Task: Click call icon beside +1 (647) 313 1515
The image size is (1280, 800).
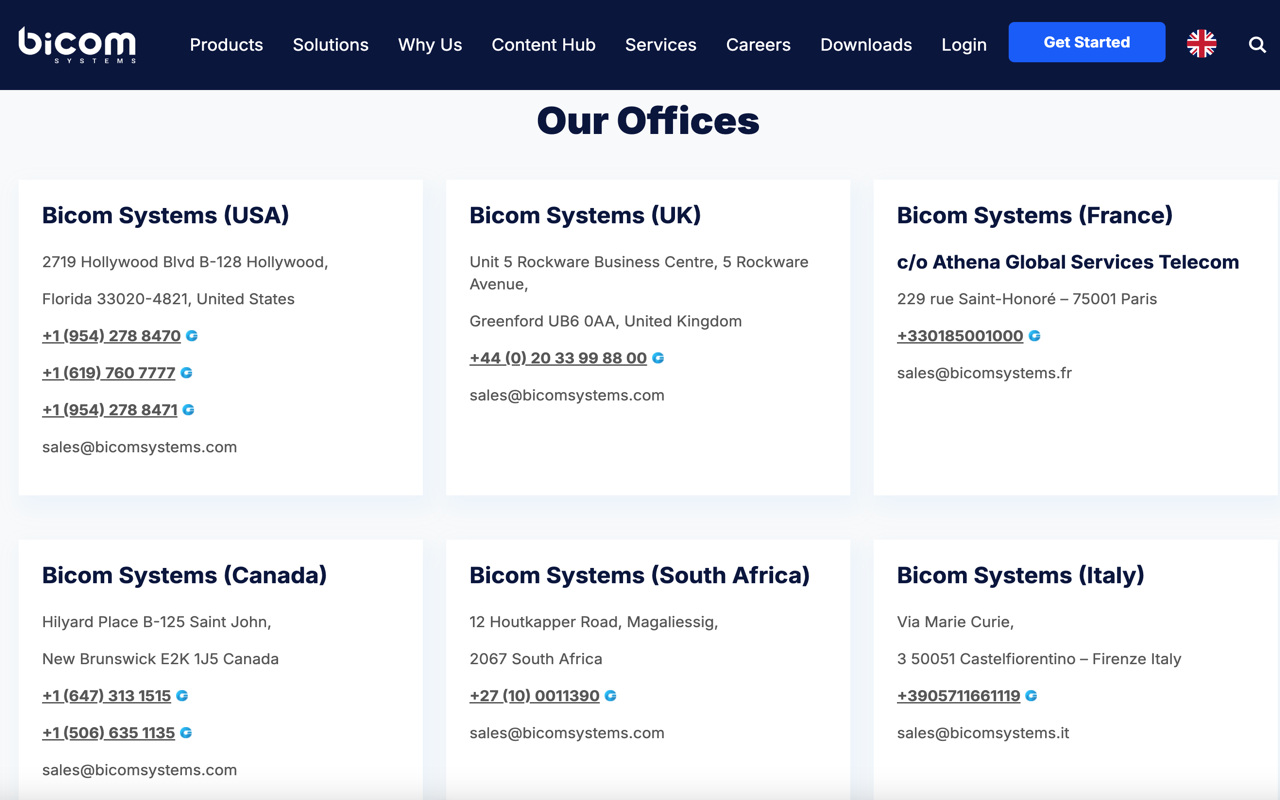Action: coord(182,696)
